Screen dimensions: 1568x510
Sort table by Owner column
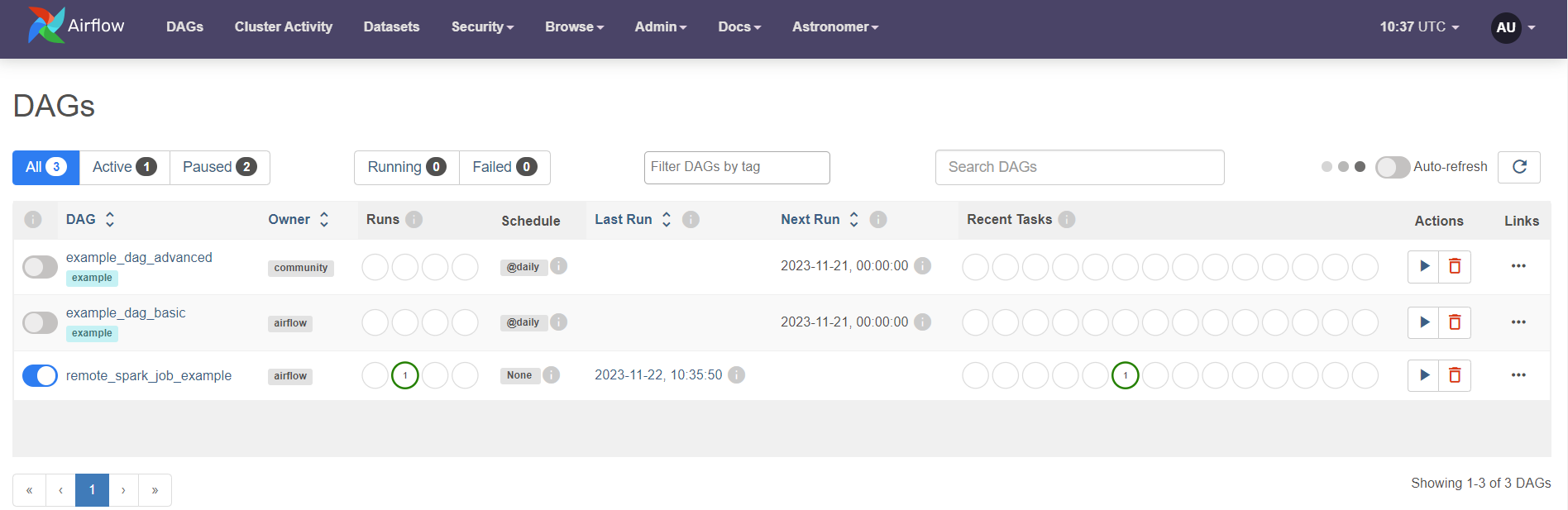(299, 219)
